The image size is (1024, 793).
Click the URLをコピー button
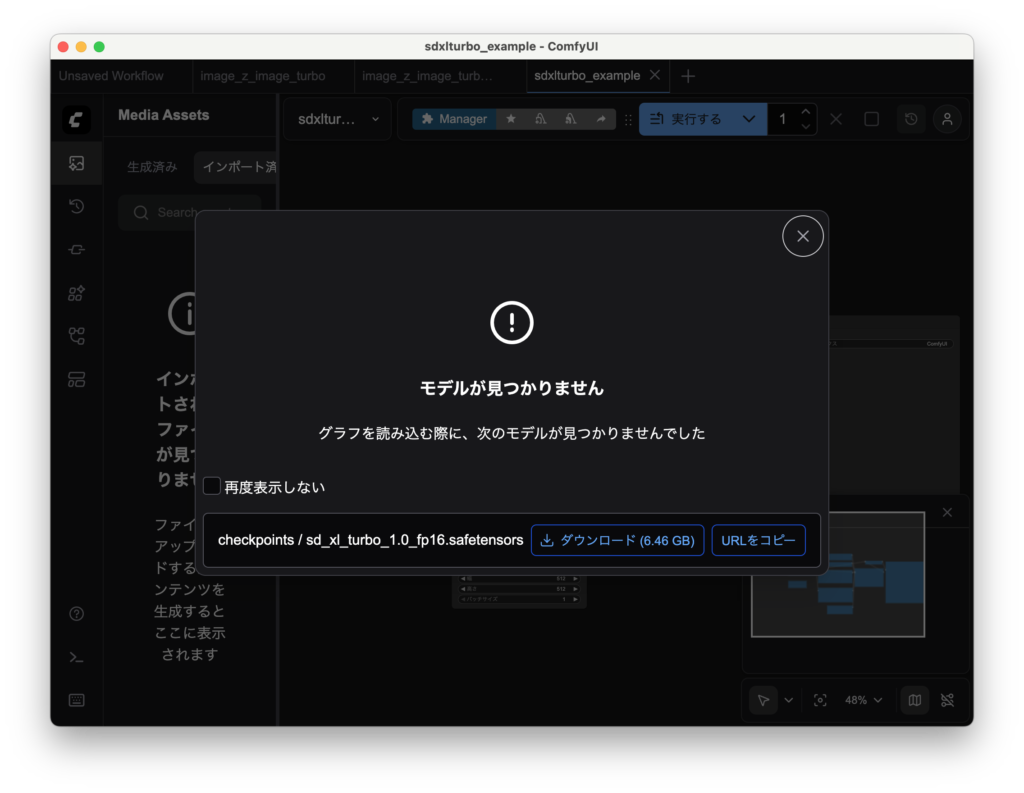(x=758, y=540)
